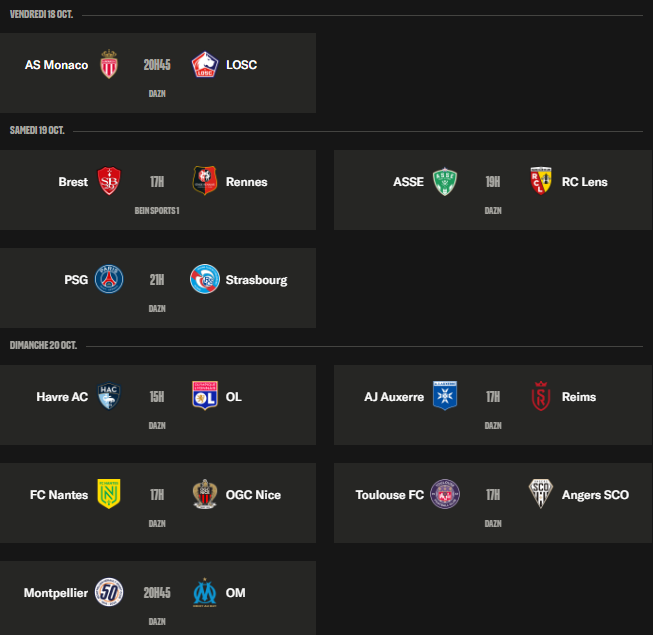
Task: Select the OL club logo
Action: 205,397
